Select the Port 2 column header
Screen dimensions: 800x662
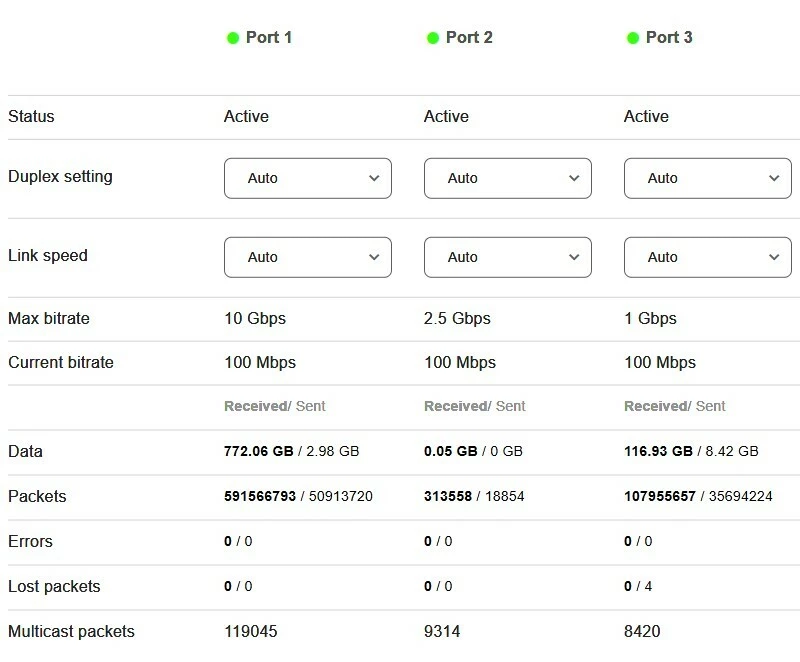[468, 38]
